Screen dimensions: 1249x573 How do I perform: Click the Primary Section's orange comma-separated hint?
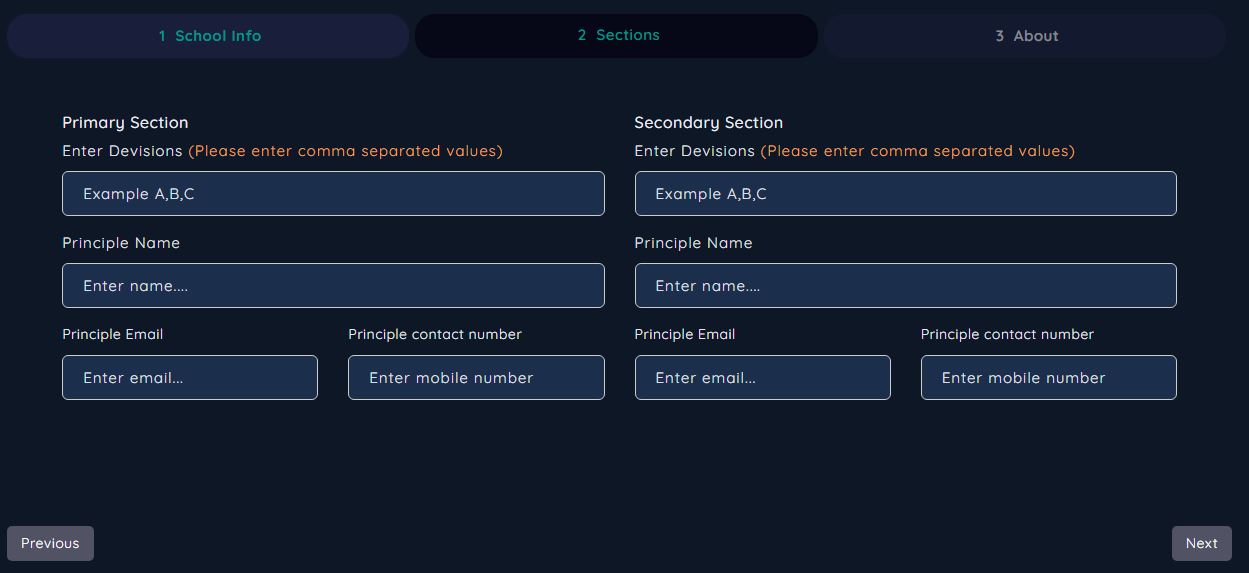[345, 151]
